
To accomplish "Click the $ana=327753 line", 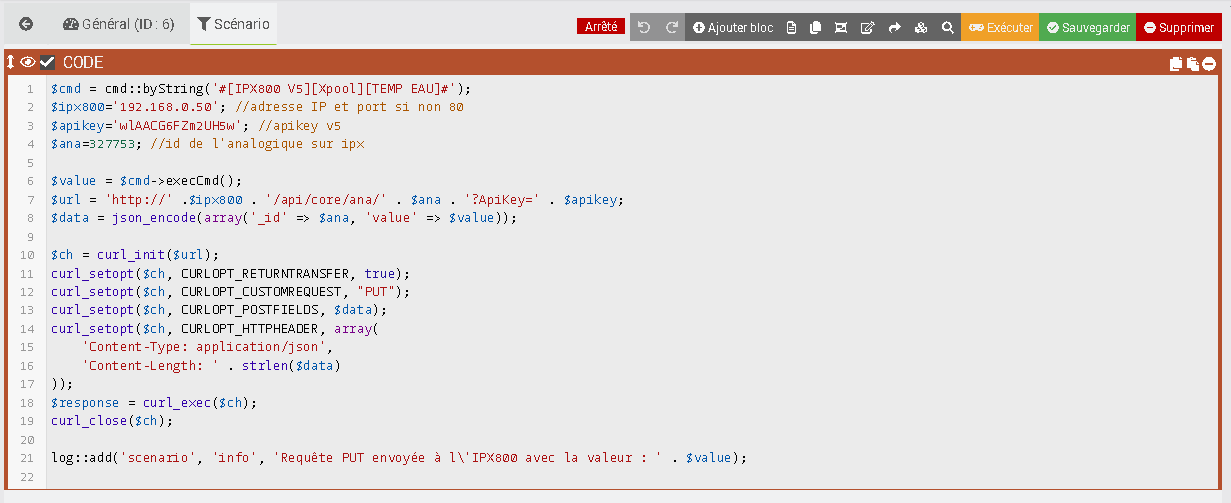I will [x=208, y=144].
